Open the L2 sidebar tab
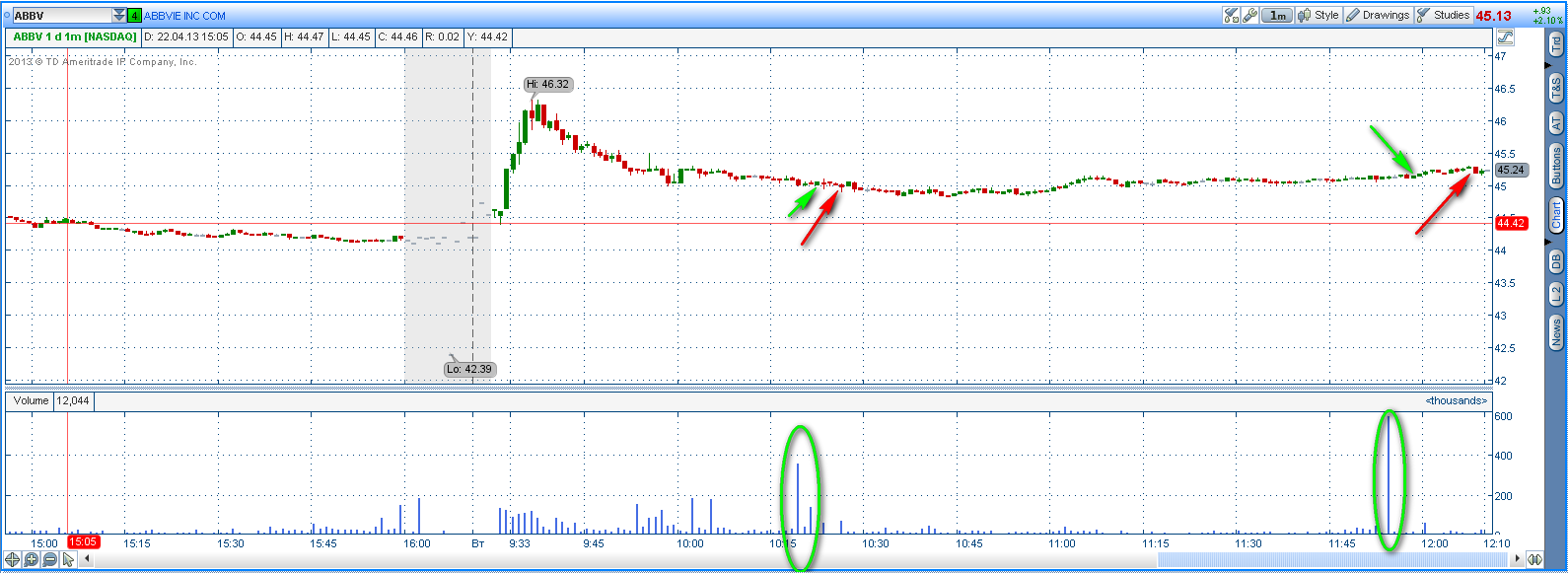Viewport: 1568px width, 573px height. coord(1556,294)
